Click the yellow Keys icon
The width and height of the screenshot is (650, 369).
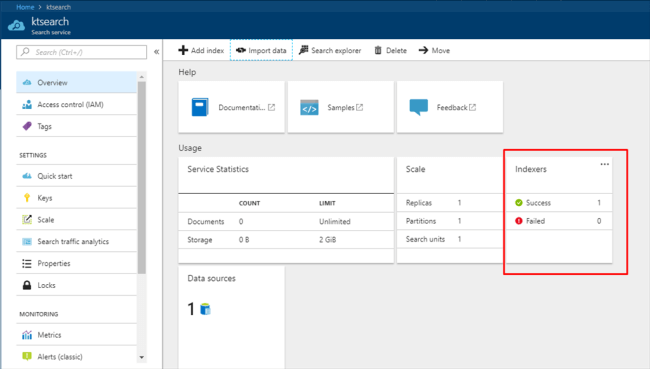(x=27, y=198)
